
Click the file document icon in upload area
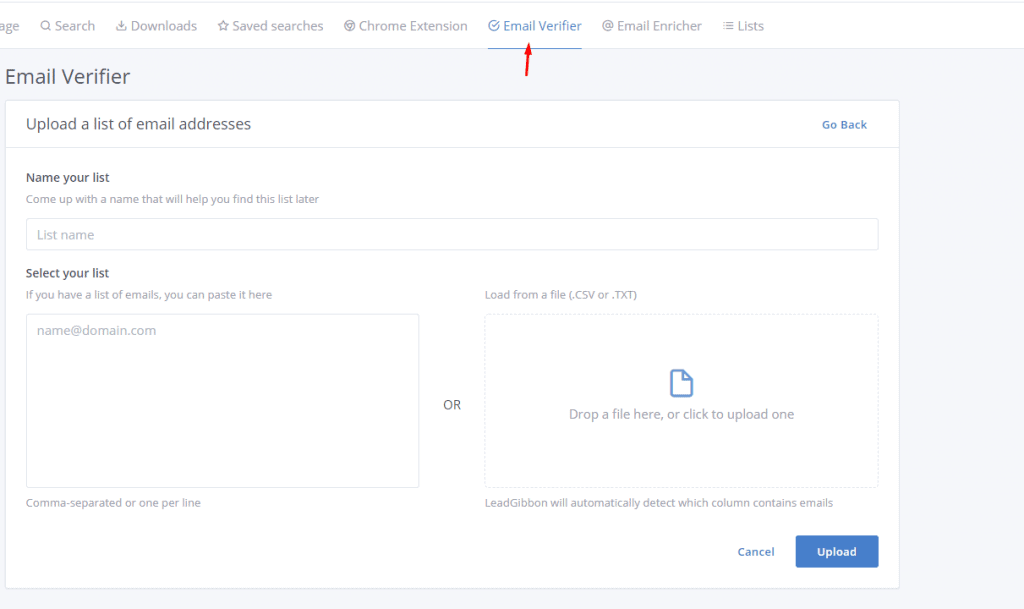coord(681,383)
